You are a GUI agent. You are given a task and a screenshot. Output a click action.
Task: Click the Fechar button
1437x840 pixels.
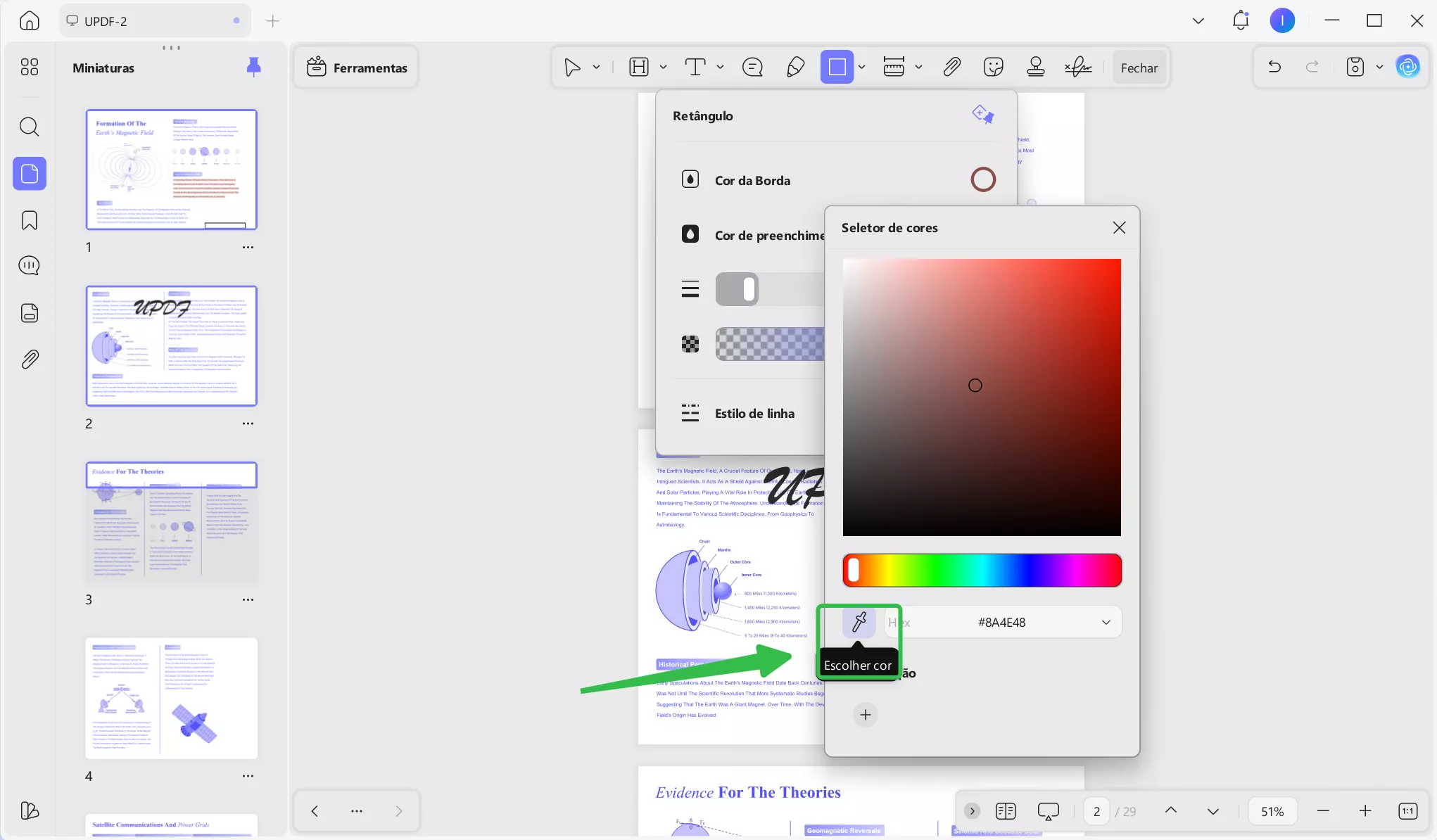(1139, 68)
